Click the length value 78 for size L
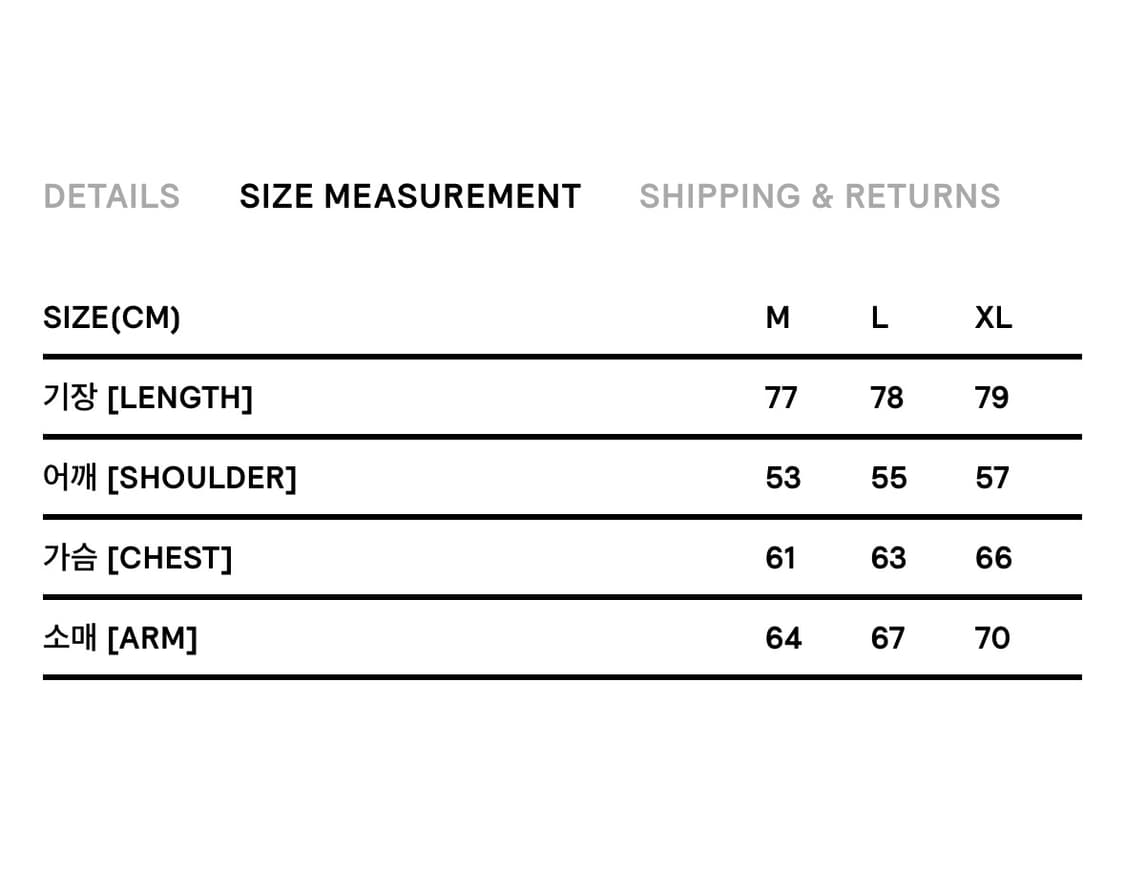Screen dimensions: 1125x886 pyautogui.click(x=887, y=398)
